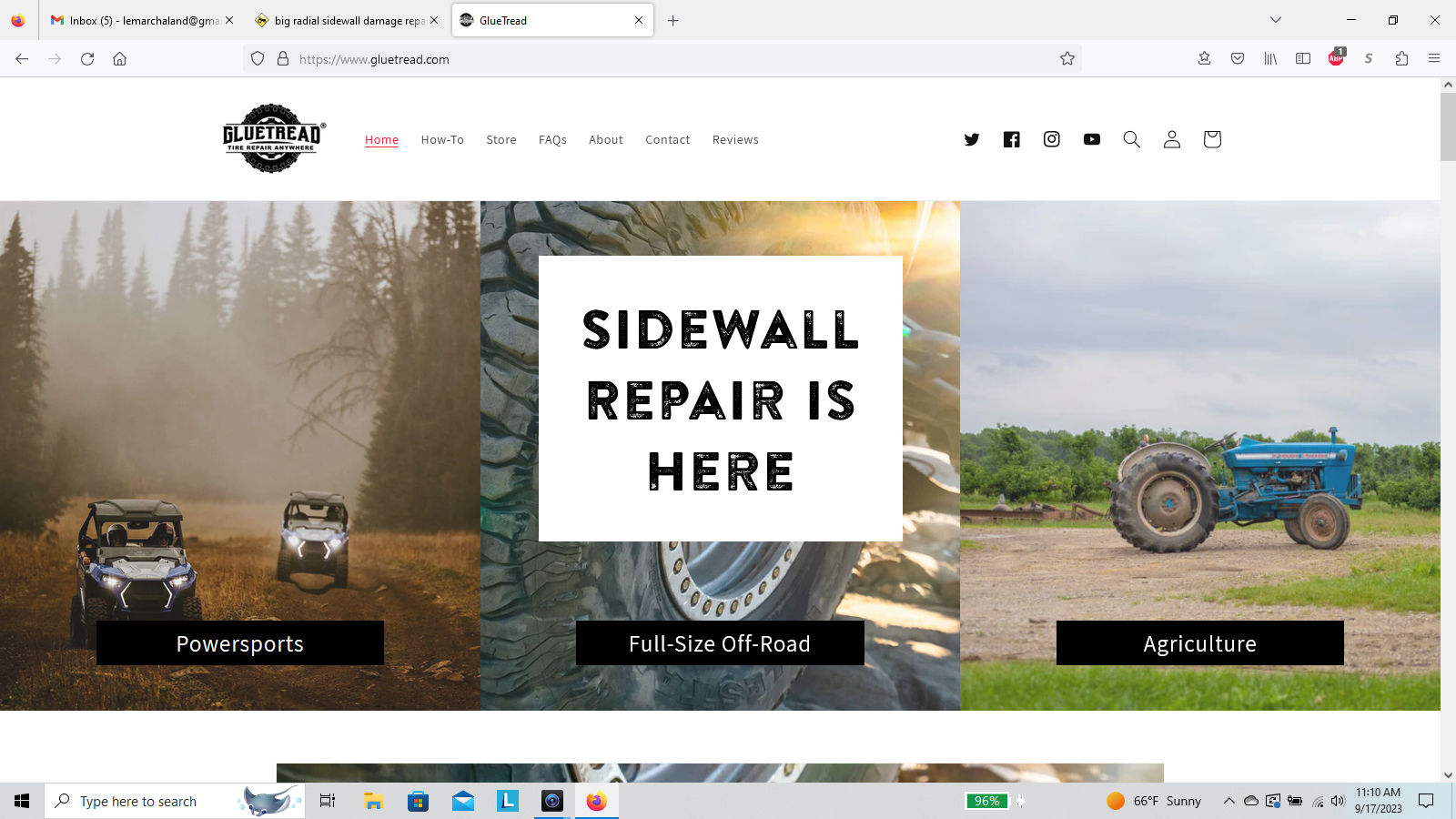The height and width of the screenshot is (819, 1456).
Task: Save page to Pocket
Action: point(1238,59)
